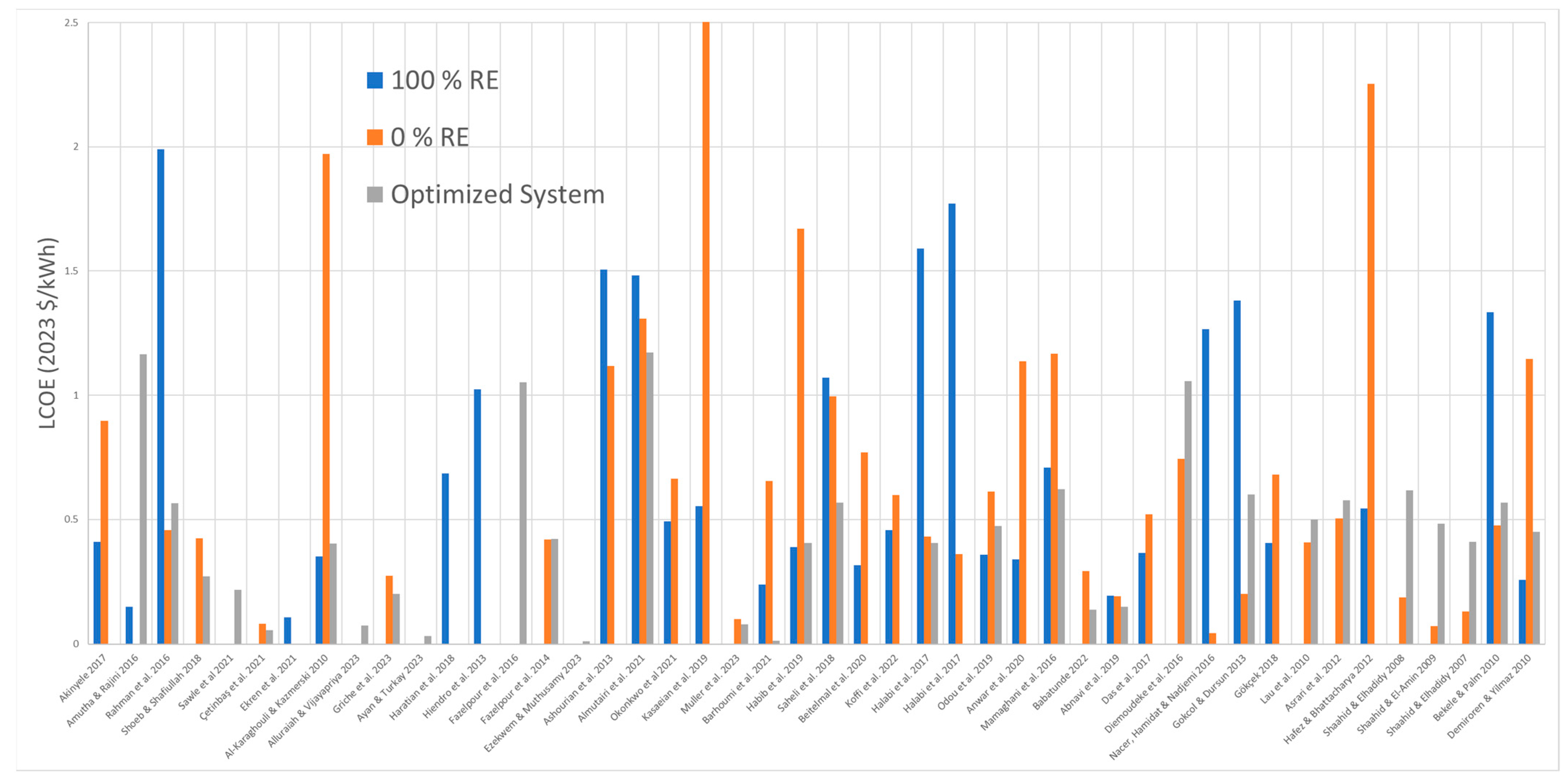Screen dimensions: 1568x780
Task: Select the orange Al-Karaghouli & Kazmerski 2010 bar
Action: [326, 399]
